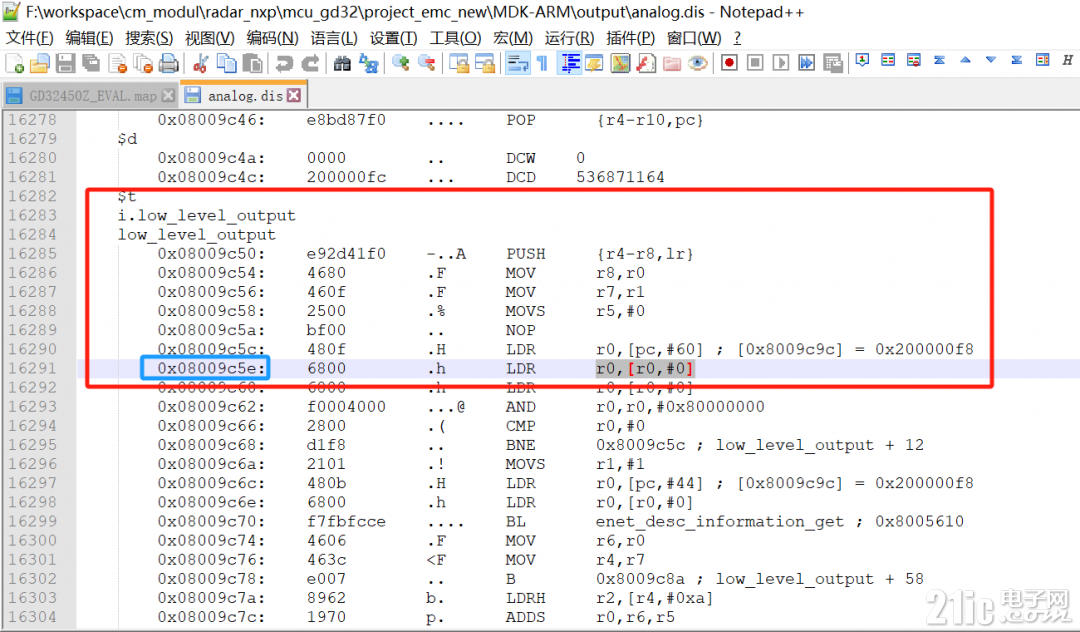The image size is (1080, 632).
Task: Run macro multiple times button
Action: pos(807,63)
